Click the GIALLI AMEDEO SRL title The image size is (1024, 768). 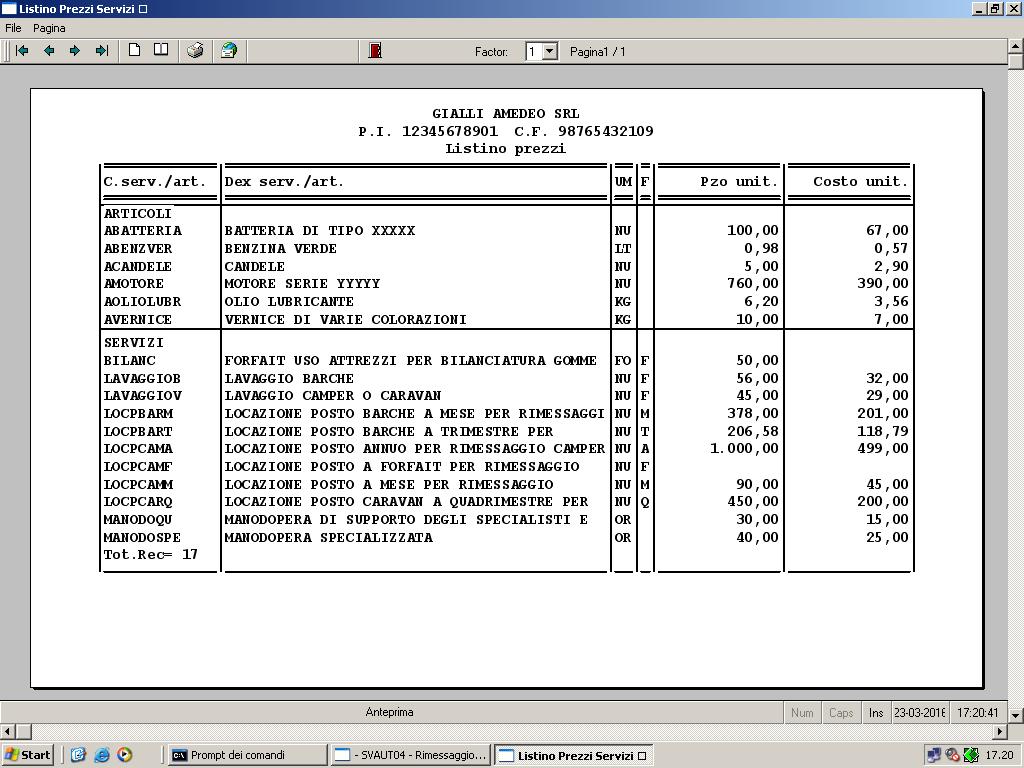(x=505, y=114)
